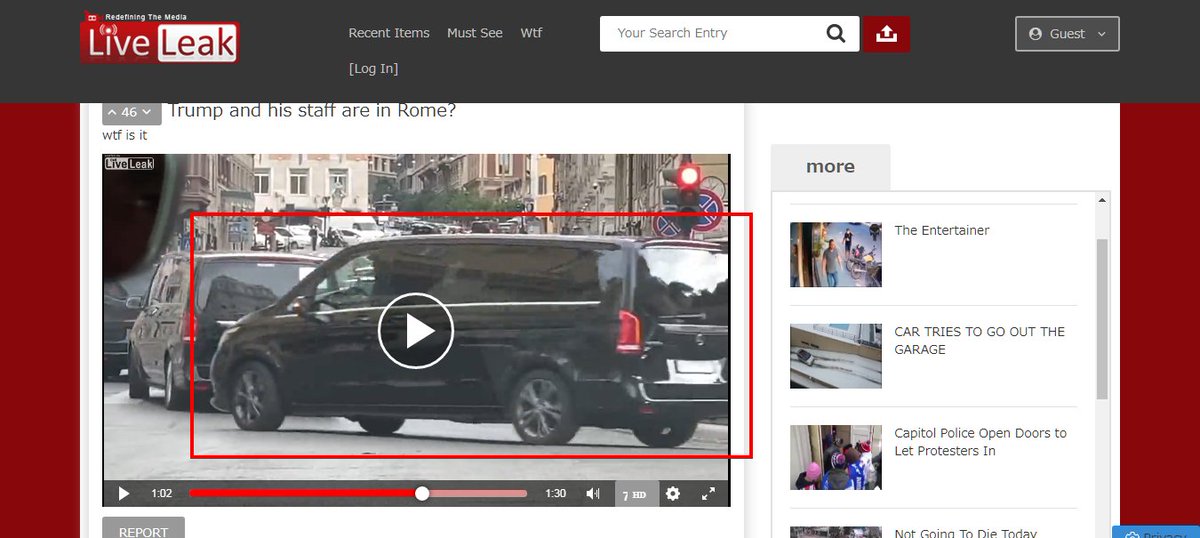Click the 1:30 duration label
Screen dimensions: 1200x538
pyautogui.click(x=556, y=493)
